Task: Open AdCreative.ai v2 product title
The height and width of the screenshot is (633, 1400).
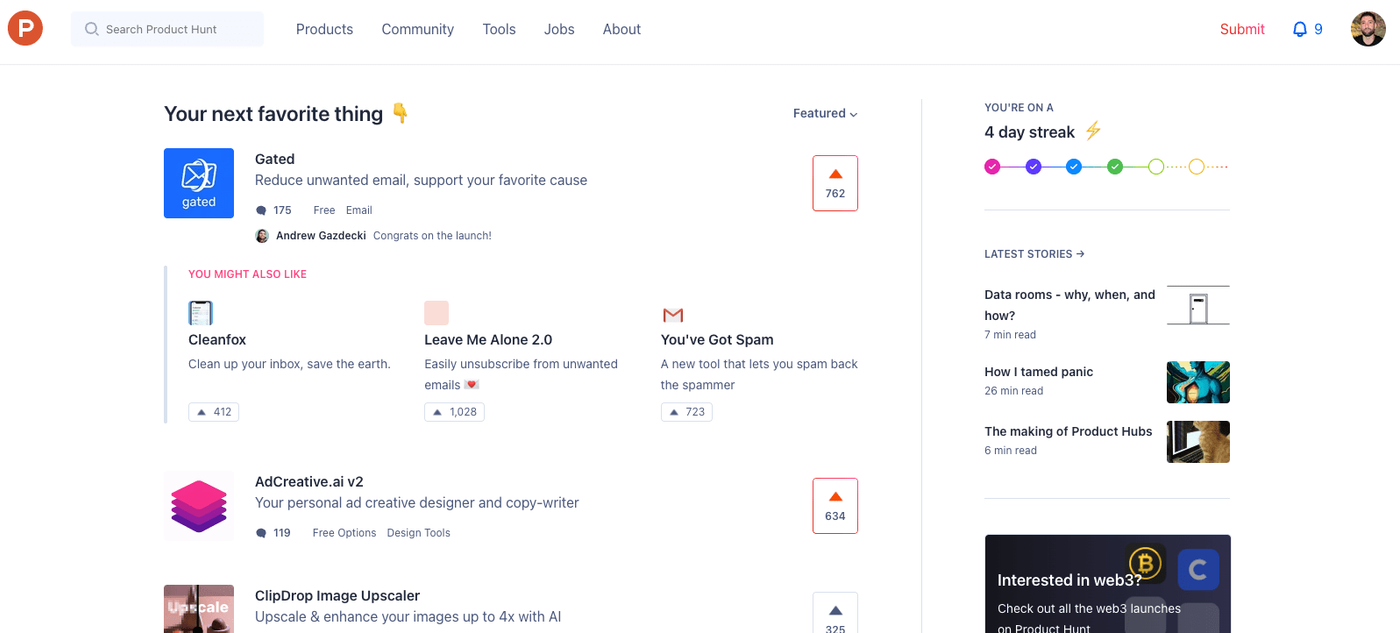Action: pyautogui.click(x=309, y=482)
